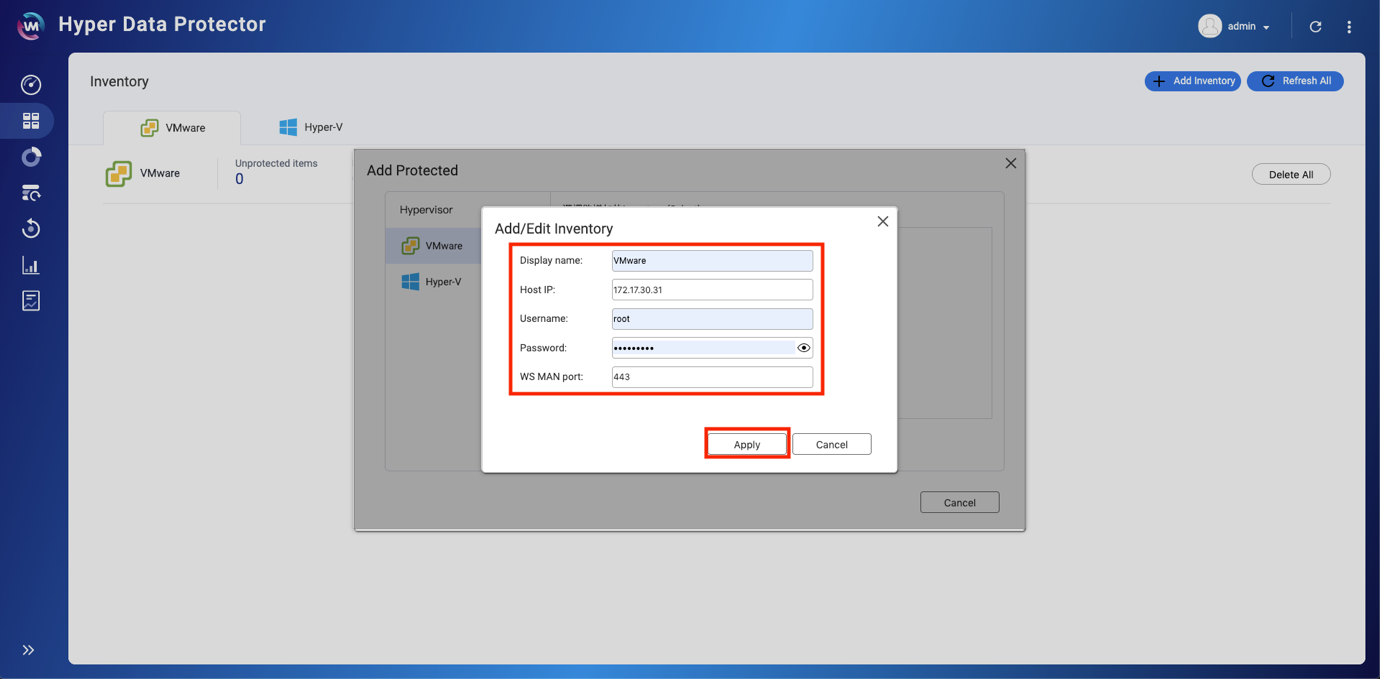Select Hyper-V in the Hypervisor list
Image resolution: width=1380 pixels, height=679 pixels.
coord(432,282)
